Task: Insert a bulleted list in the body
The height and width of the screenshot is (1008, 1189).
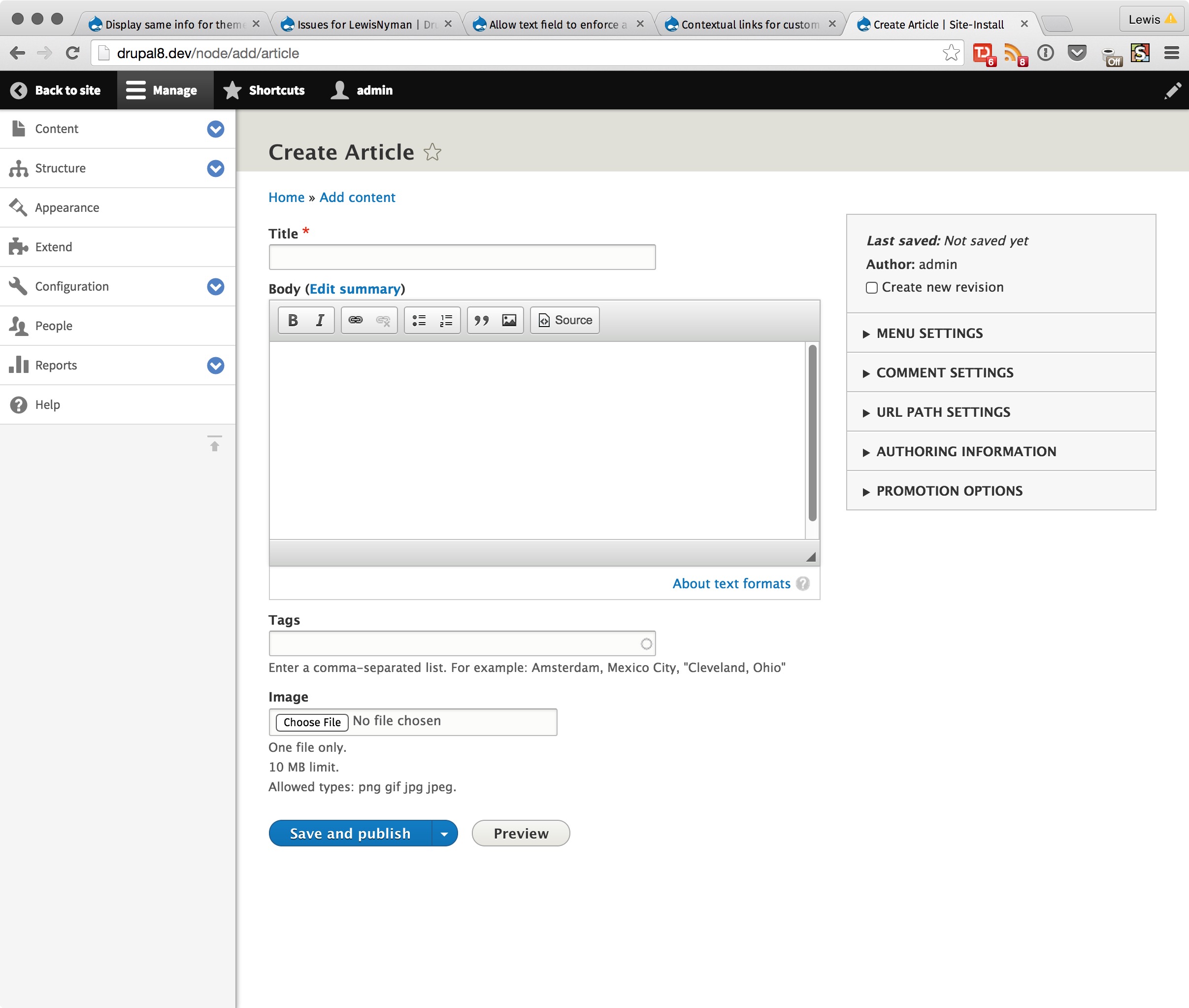Action: coord(419,320)
